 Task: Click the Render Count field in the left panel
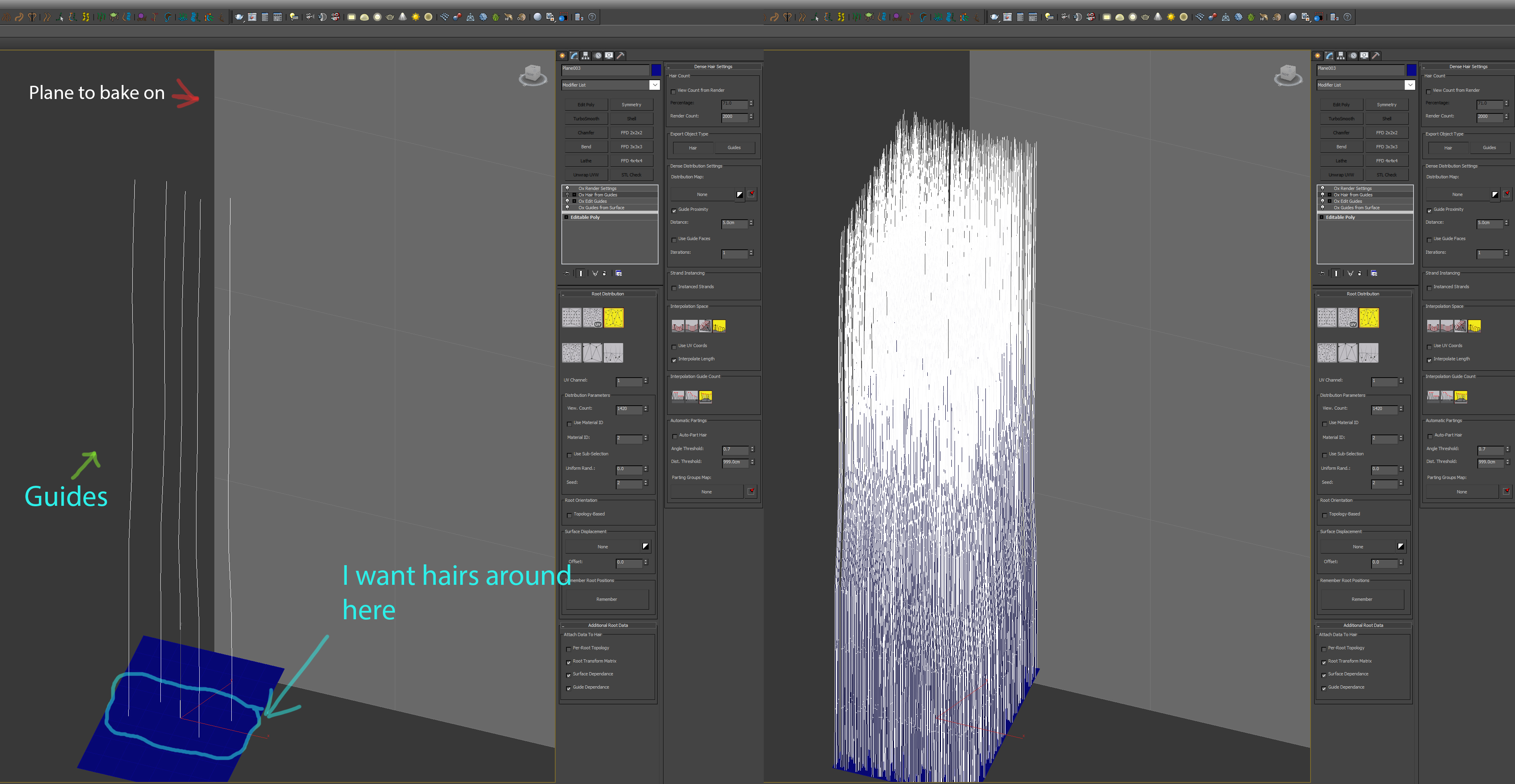tap(734, 117)
